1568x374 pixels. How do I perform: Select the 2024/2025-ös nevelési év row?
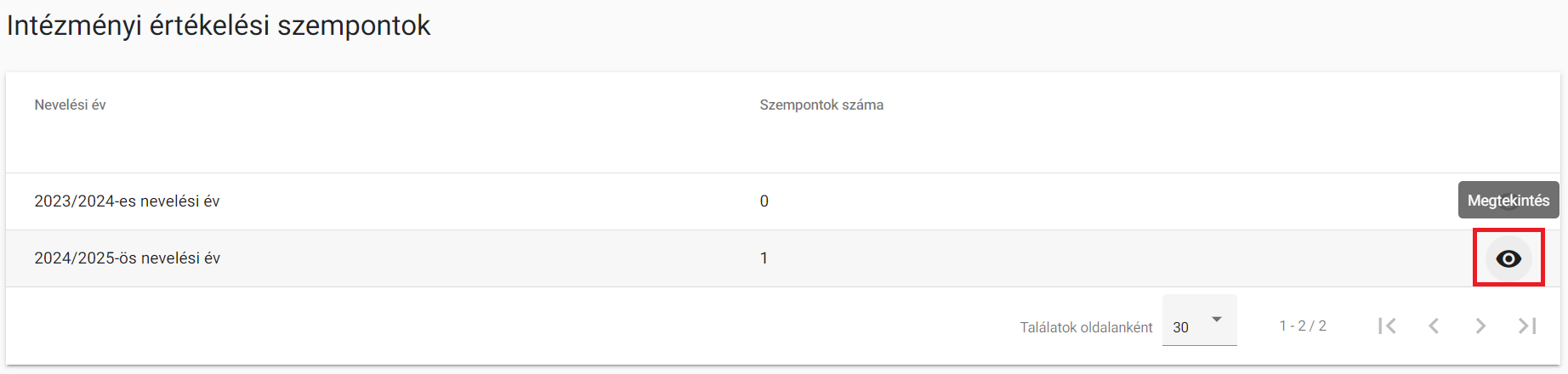(783, 258)
